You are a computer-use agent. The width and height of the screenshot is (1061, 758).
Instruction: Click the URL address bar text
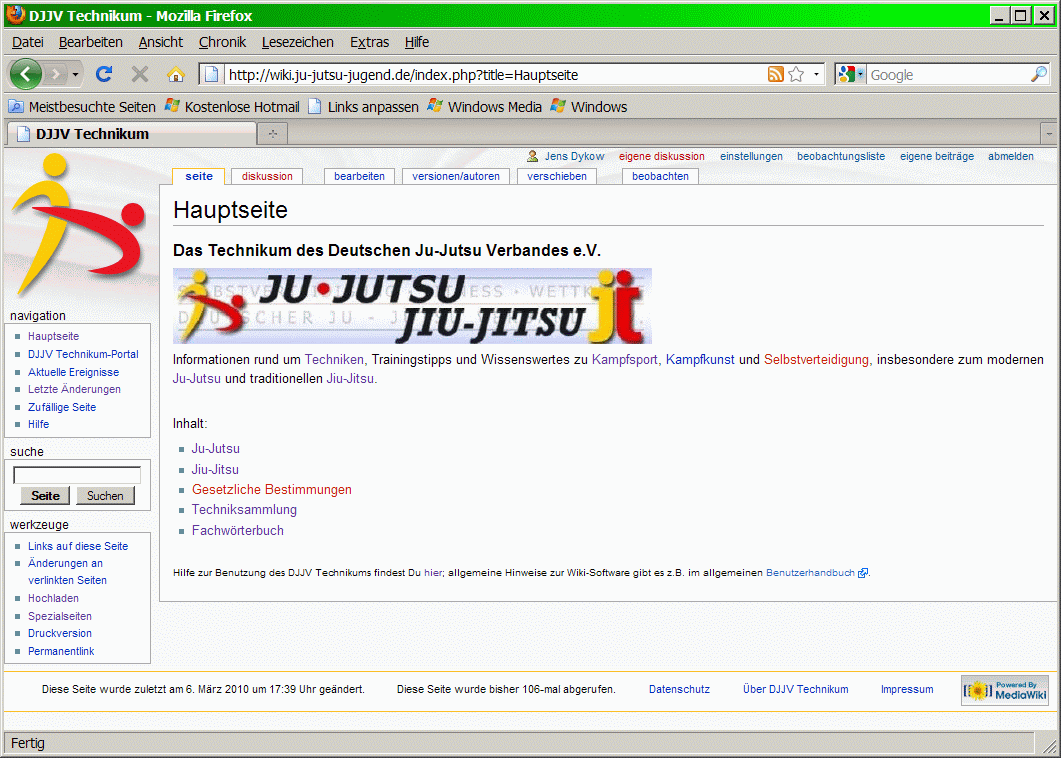(403, 74)
